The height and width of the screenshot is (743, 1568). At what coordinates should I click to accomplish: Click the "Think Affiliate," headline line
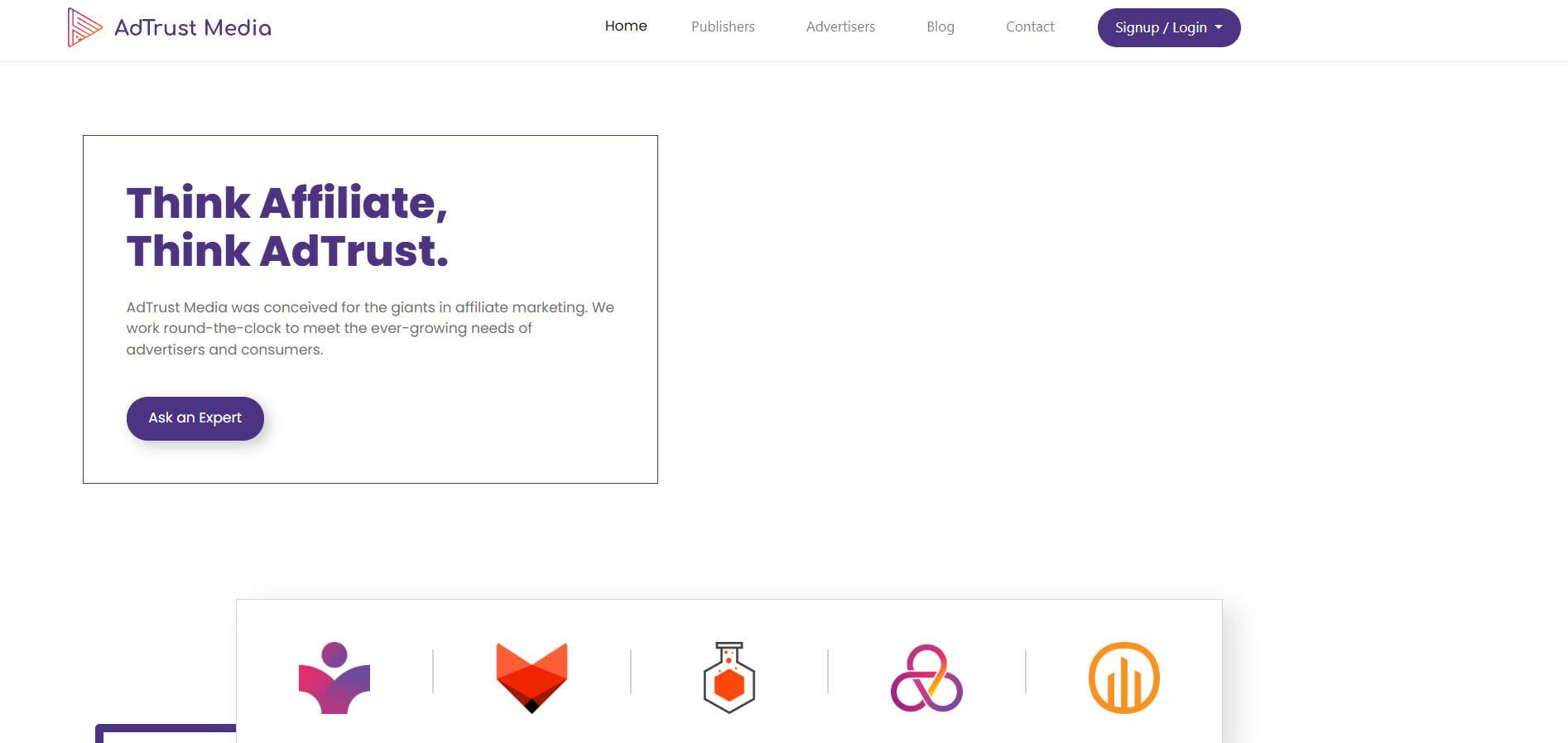point(286,203)
